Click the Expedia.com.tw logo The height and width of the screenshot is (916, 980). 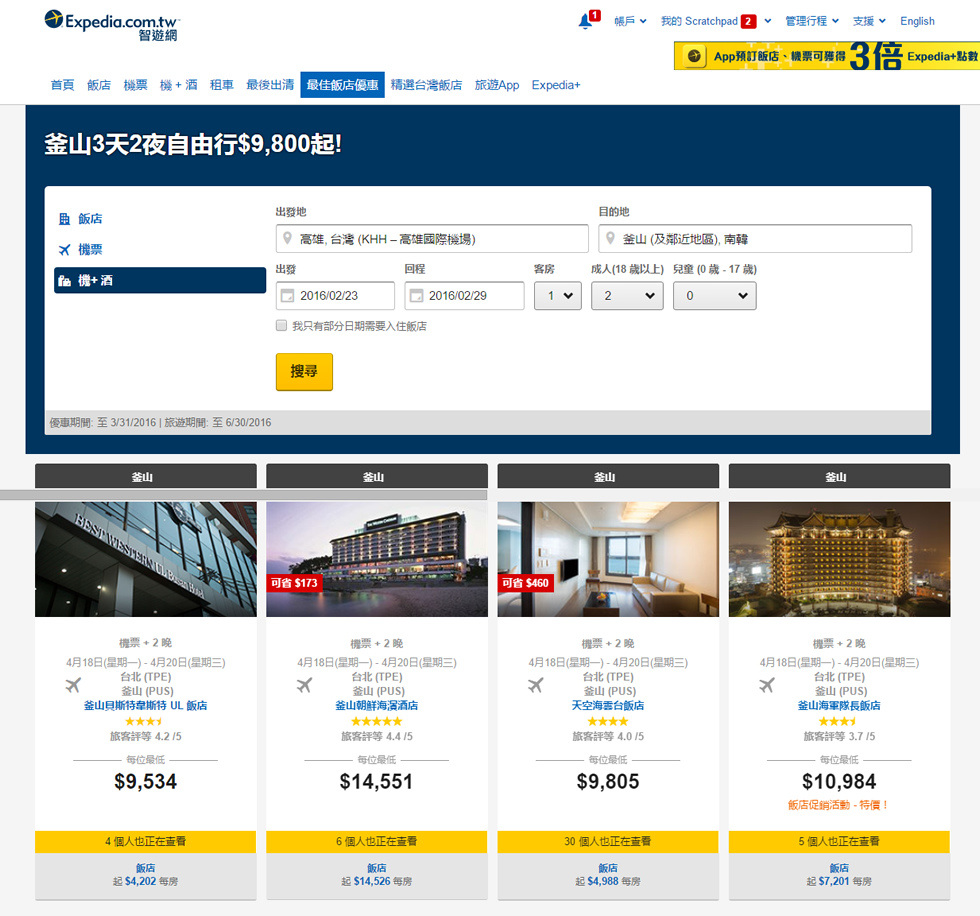(111, 26)
